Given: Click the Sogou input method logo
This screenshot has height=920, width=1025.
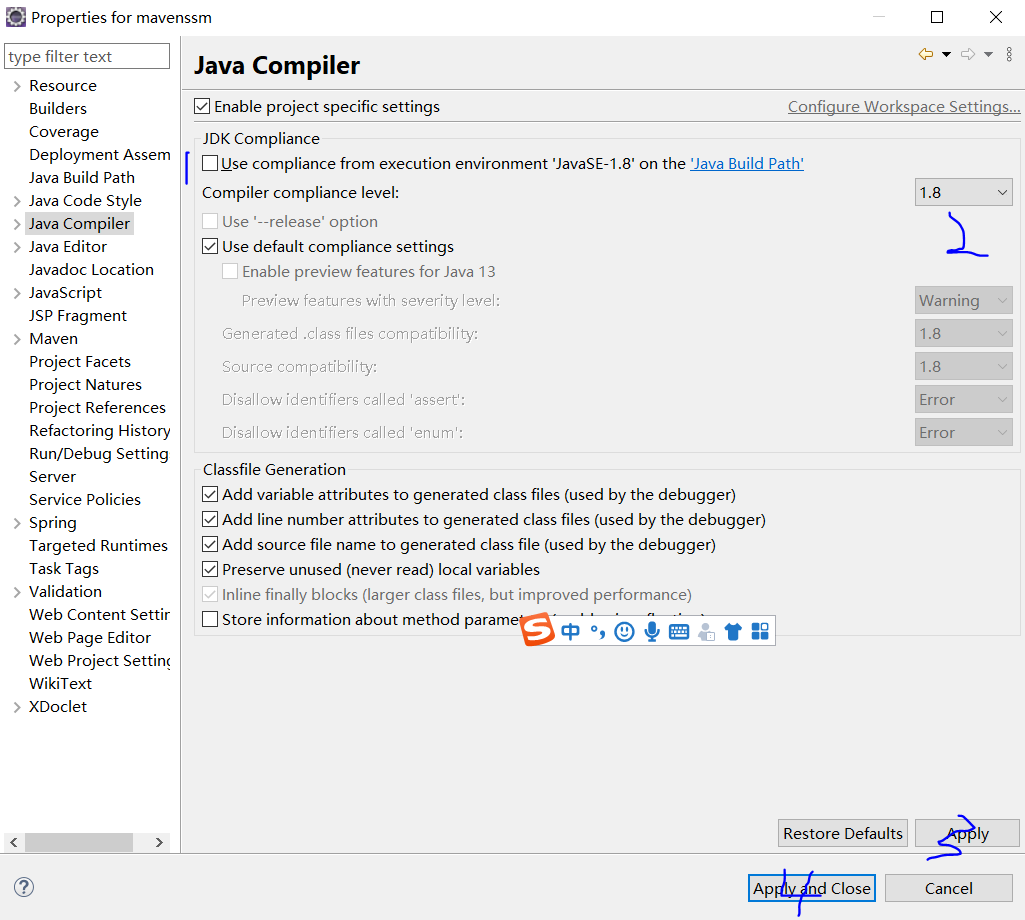Looking at the screenshot, I should coord(537,630).
